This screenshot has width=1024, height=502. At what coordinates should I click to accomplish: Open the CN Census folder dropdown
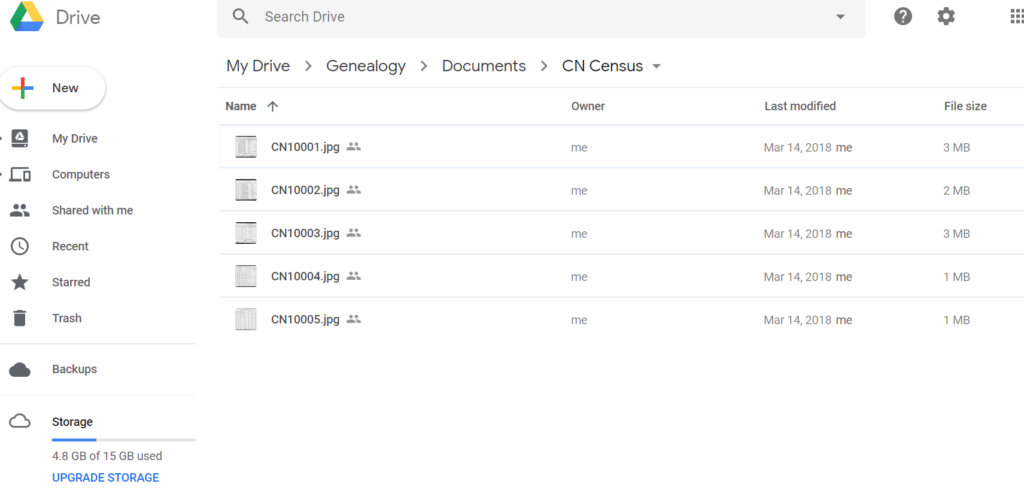click(656, 67)
